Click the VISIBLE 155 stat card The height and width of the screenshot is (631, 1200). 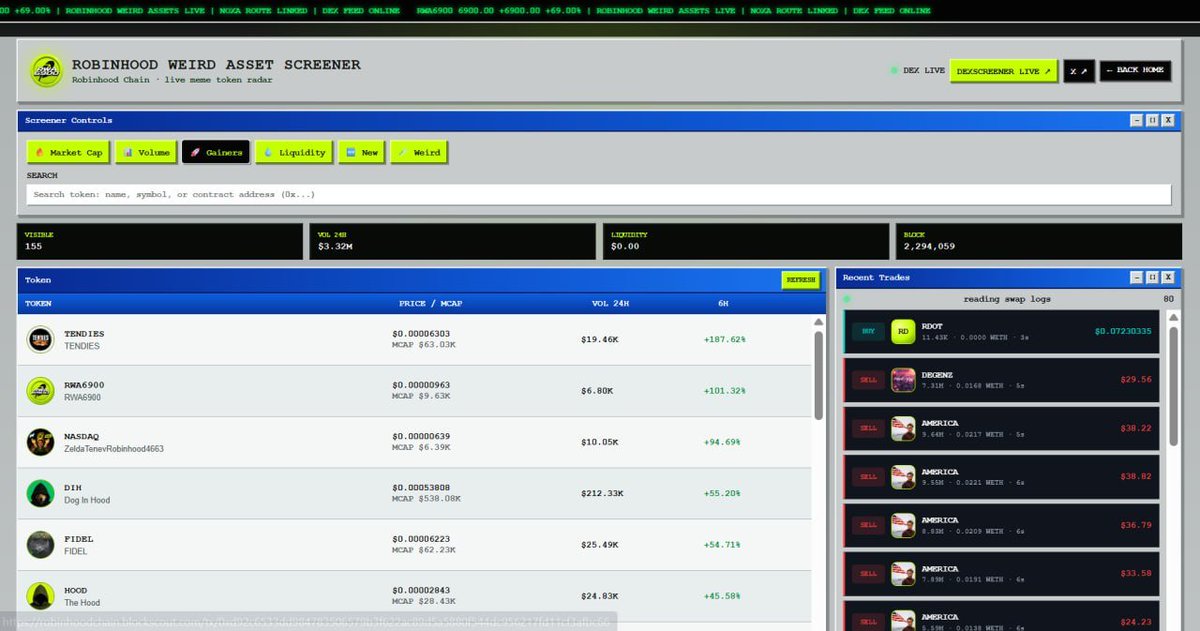click(160, 241)
